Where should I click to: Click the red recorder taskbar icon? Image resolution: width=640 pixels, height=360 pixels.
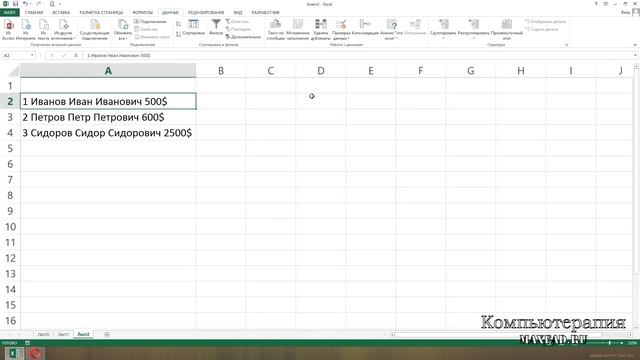pos(35,353)
